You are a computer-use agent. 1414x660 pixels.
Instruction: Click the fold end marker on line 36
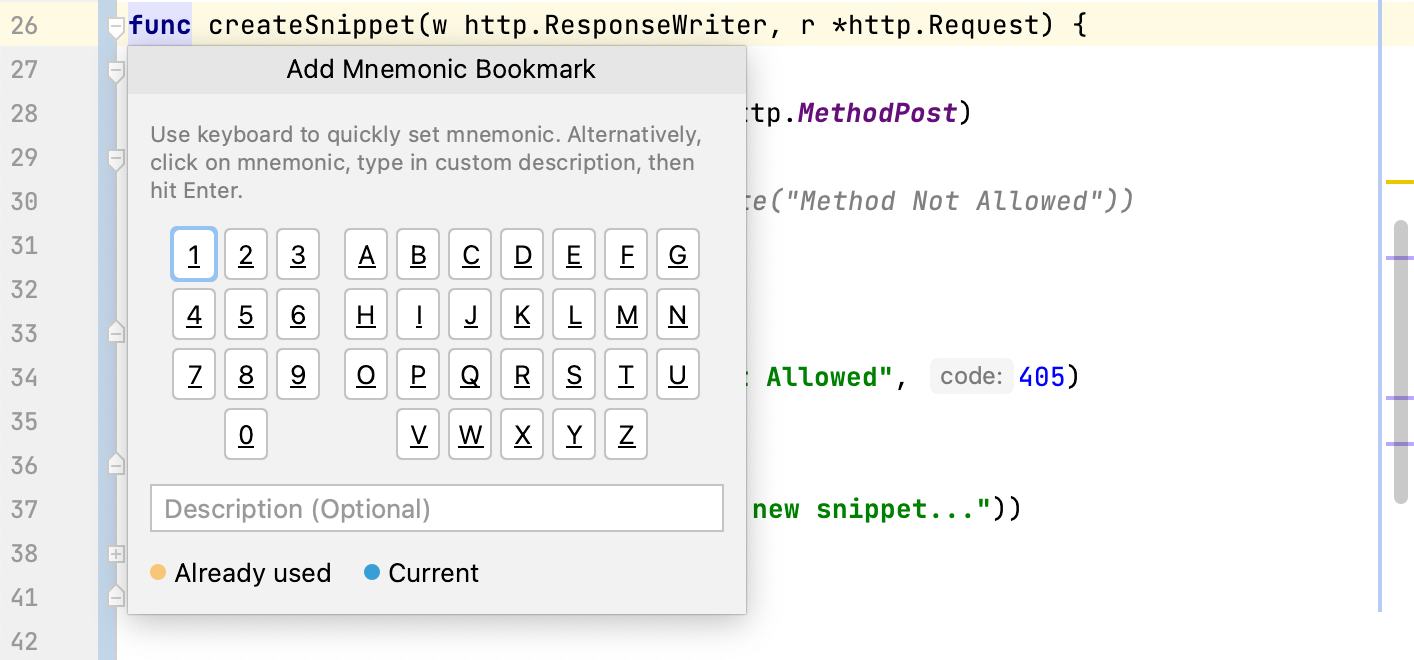click(x=116, y=465)
